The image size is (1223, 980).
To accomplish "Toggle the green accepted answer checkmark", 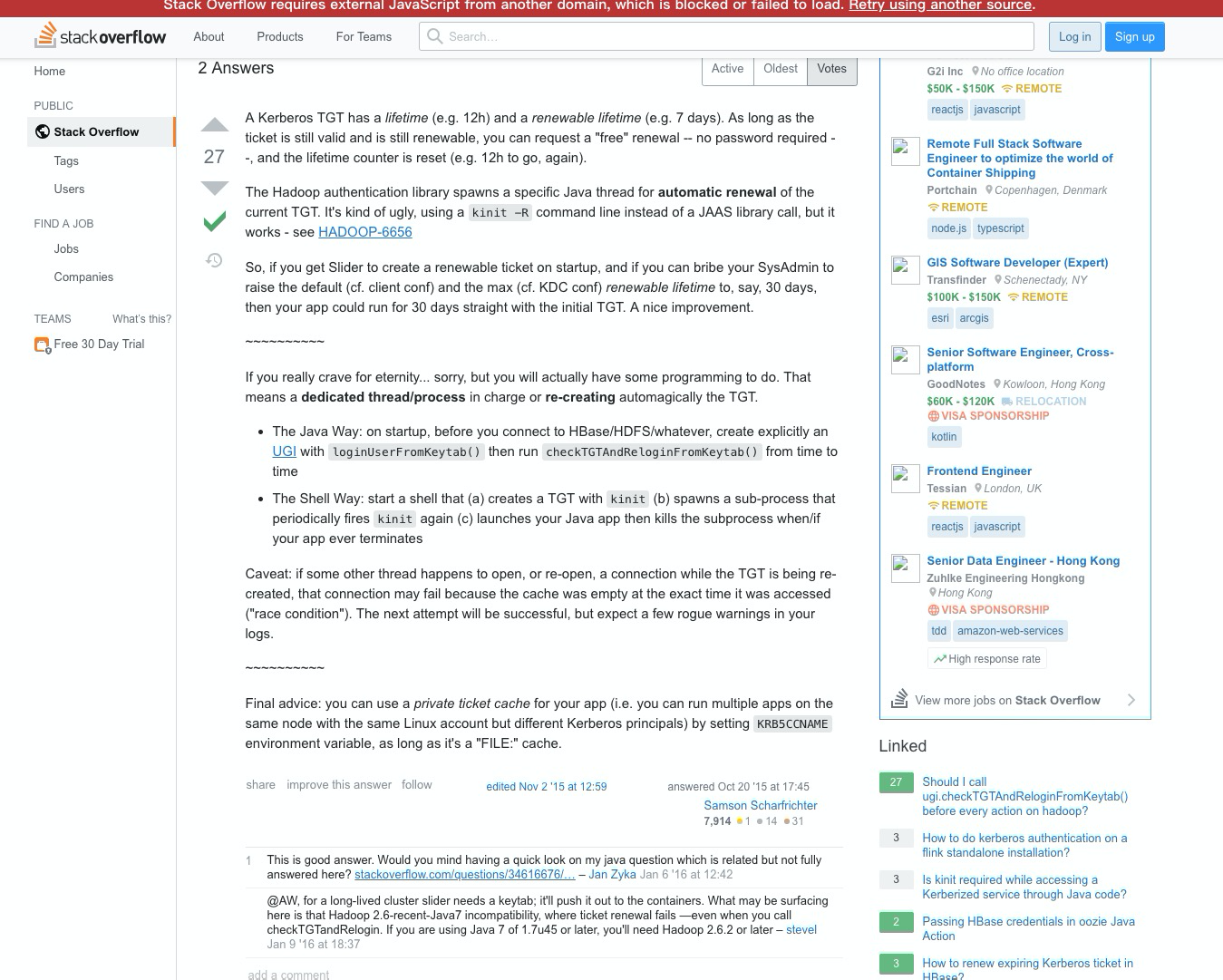I will tap(214, 219).
